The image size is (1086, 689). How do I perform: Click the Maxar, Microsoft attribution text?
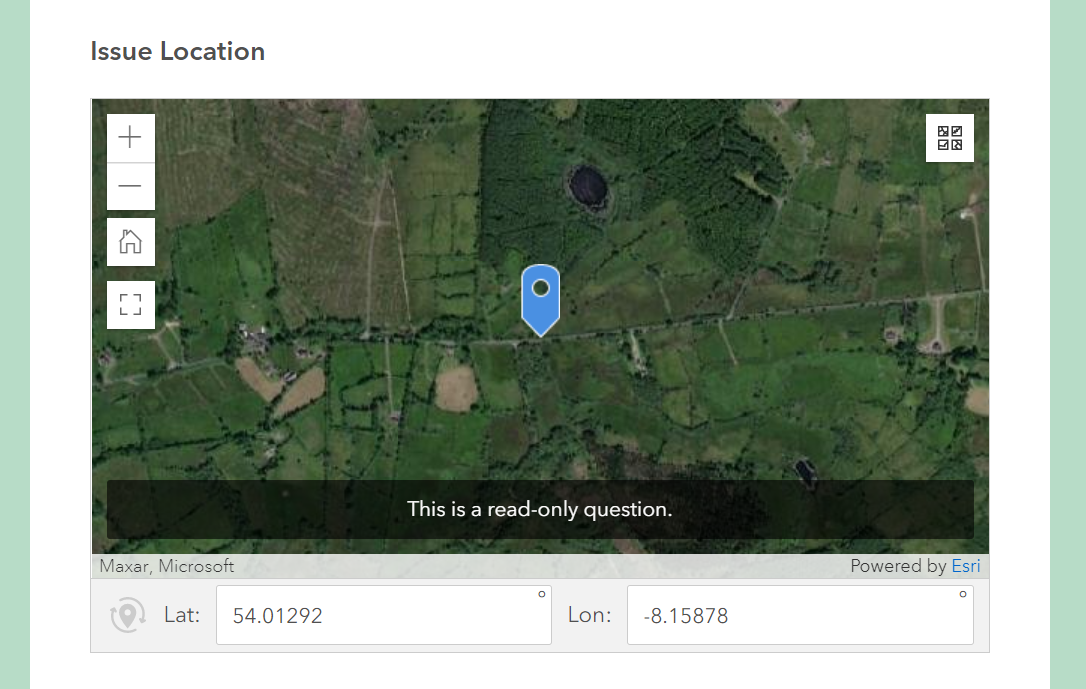tap(167, 566)
